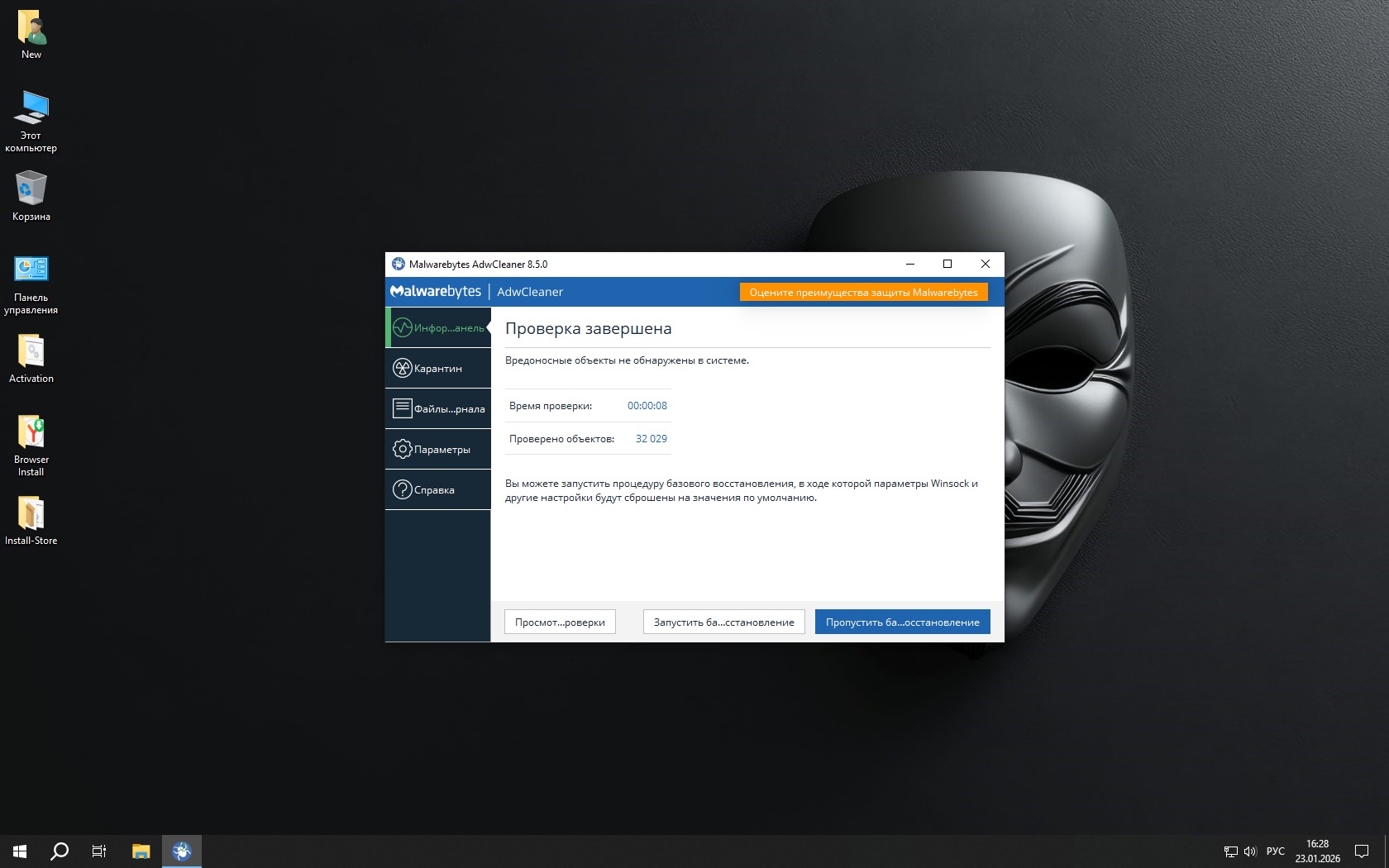Screen dimensions: 1389x868
Task: Open the Справка help section
Action: pyautogui.click(x=438, y=490)
